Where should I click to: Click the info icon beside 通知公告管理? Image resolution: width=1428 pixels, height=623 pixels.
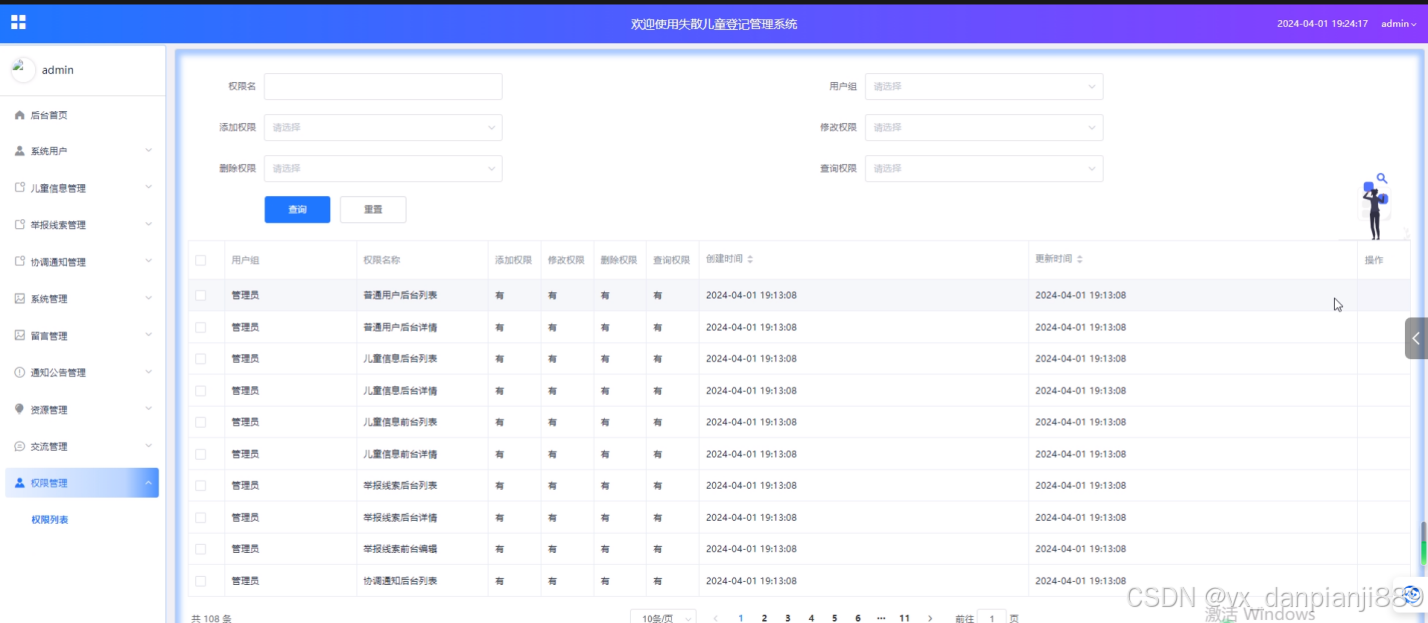coord(19,372)
